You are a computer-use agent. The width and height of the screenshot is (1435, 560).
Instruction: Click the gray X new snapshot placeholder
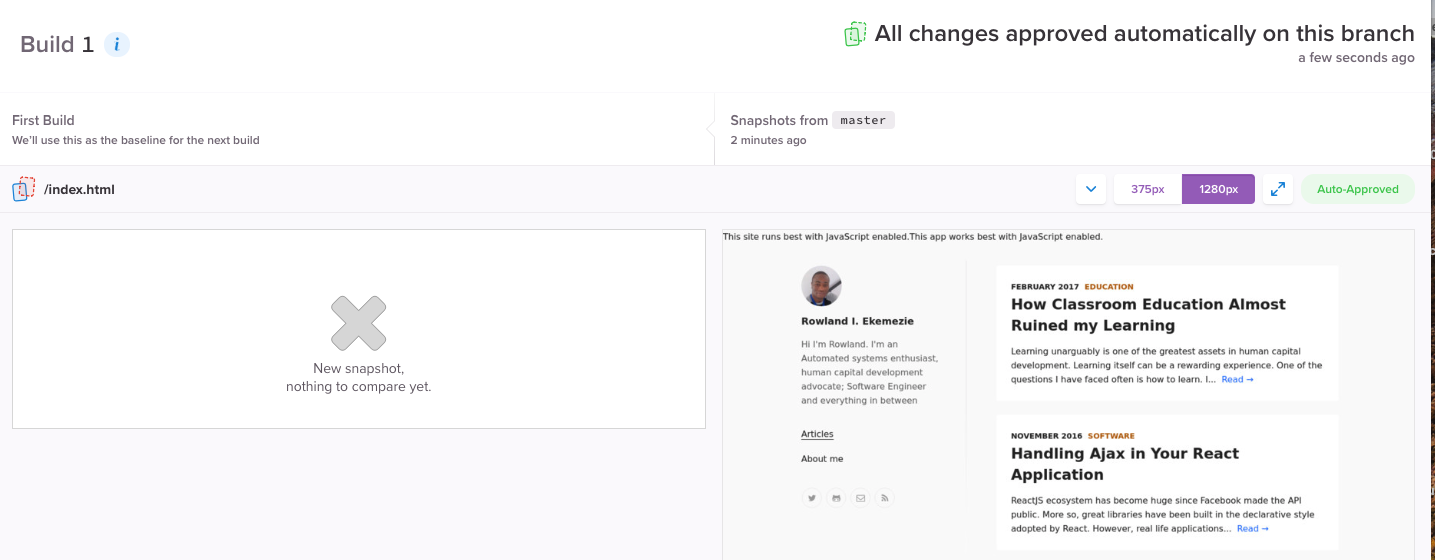click(x=358, y=323)
